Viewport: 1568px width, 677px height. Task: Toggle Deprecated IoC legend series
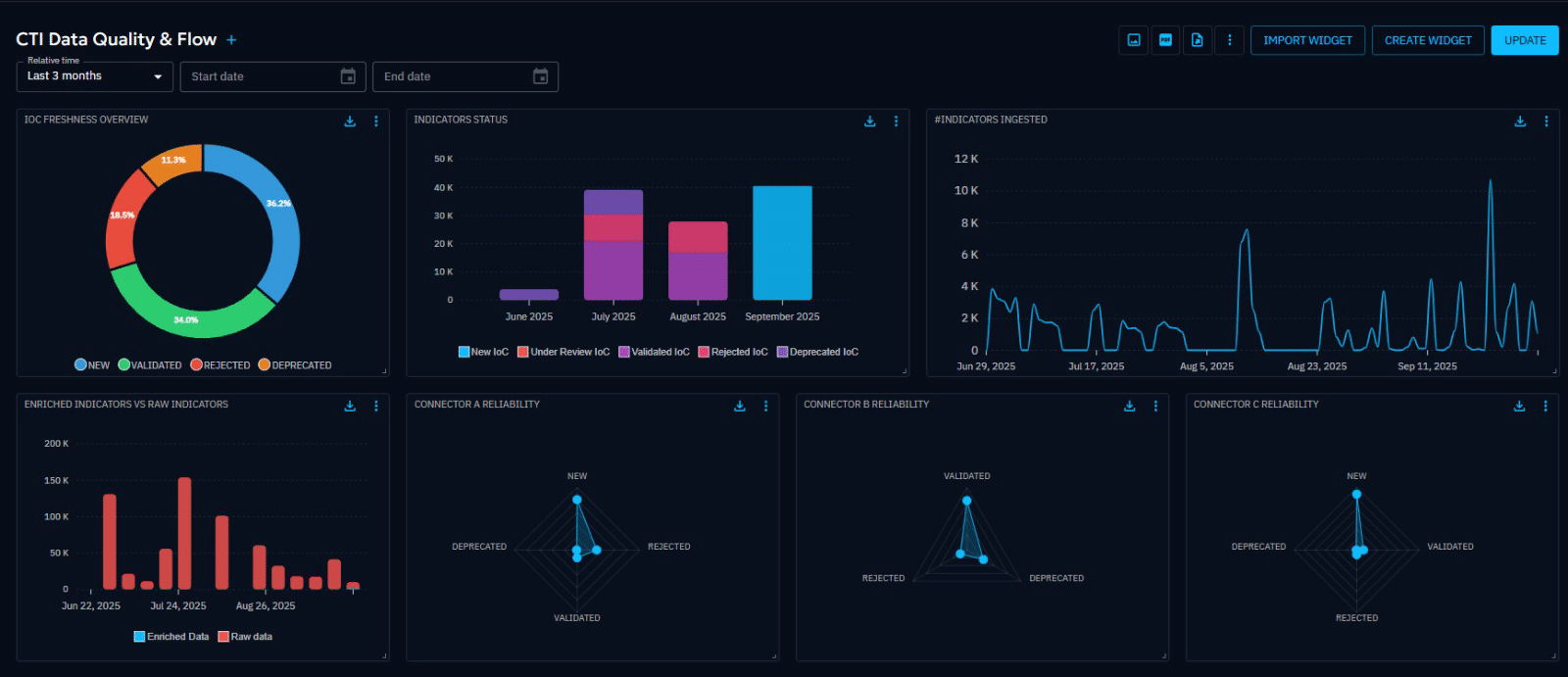817,352
